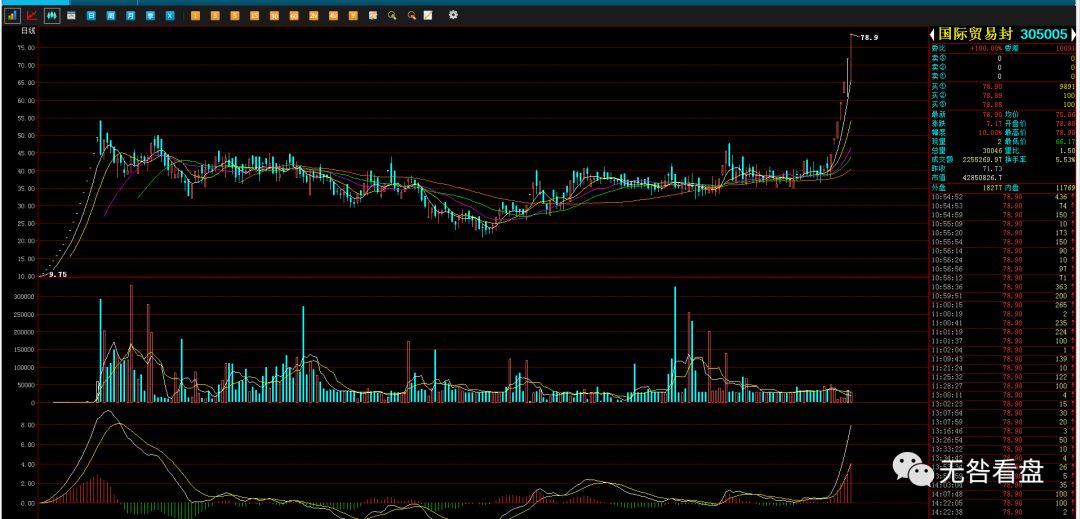Open the drawing notepad pencil icon
1080x519 pixels.
point(428,15)
